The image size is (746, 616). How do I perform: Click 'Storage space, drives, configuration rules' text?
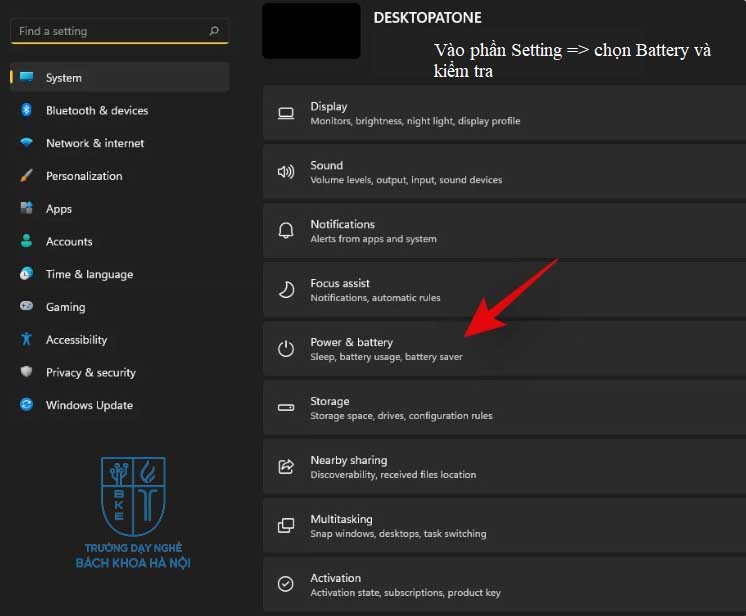(401, 416)
